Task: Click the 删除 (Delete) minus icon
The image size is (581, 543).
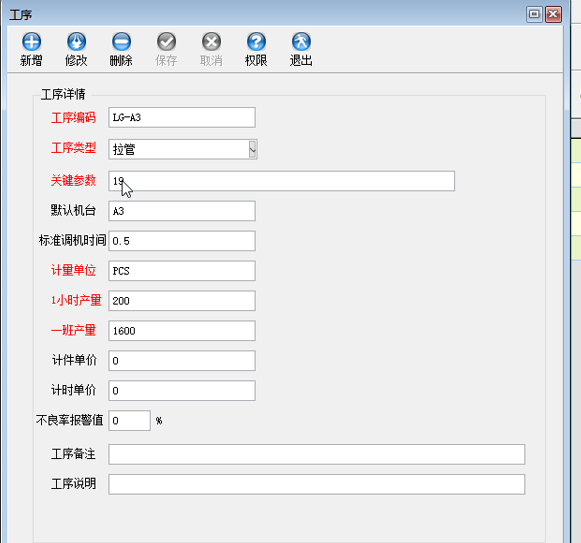Action: 121,42
